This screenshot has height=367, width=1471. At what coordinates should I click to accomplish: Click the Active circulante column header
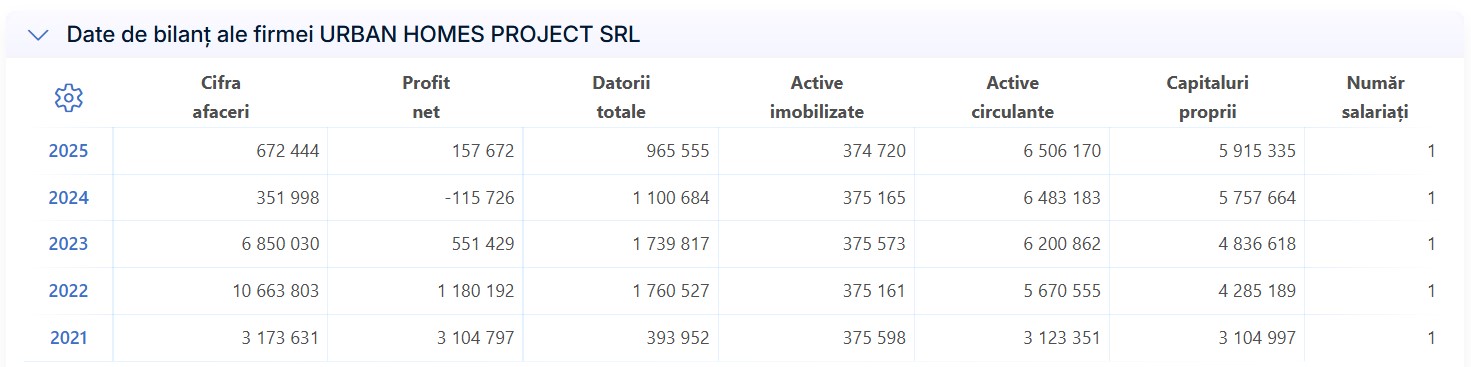(x=1012, y=97)
